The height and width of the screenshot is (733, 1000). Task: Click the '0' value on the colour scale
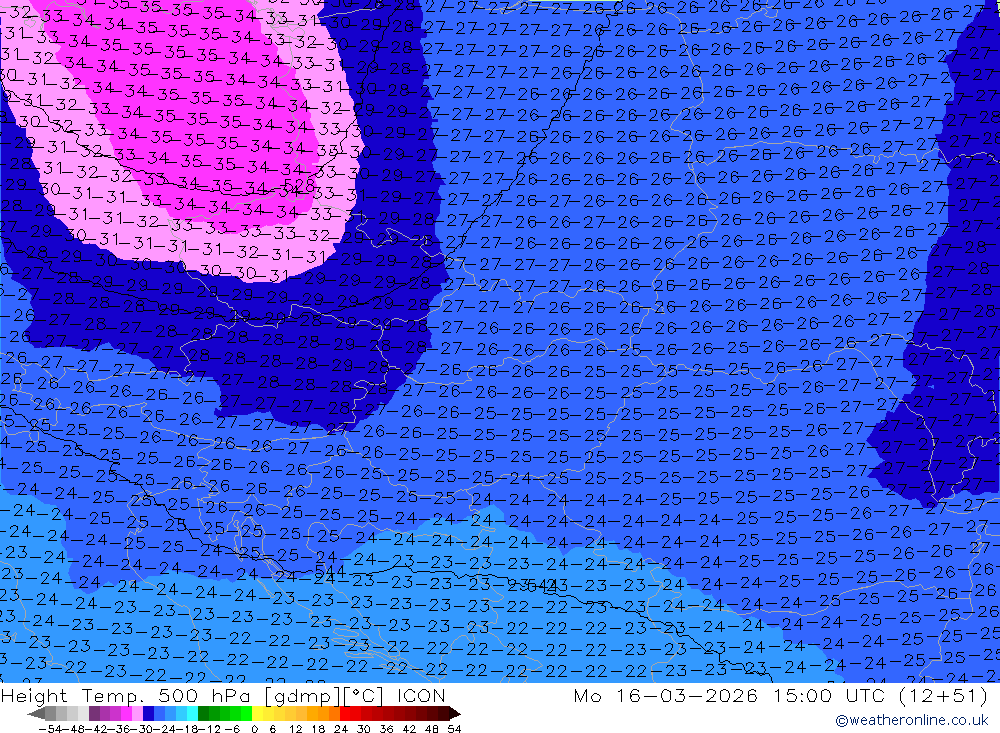pyautogui.click(x=254, y=729)
